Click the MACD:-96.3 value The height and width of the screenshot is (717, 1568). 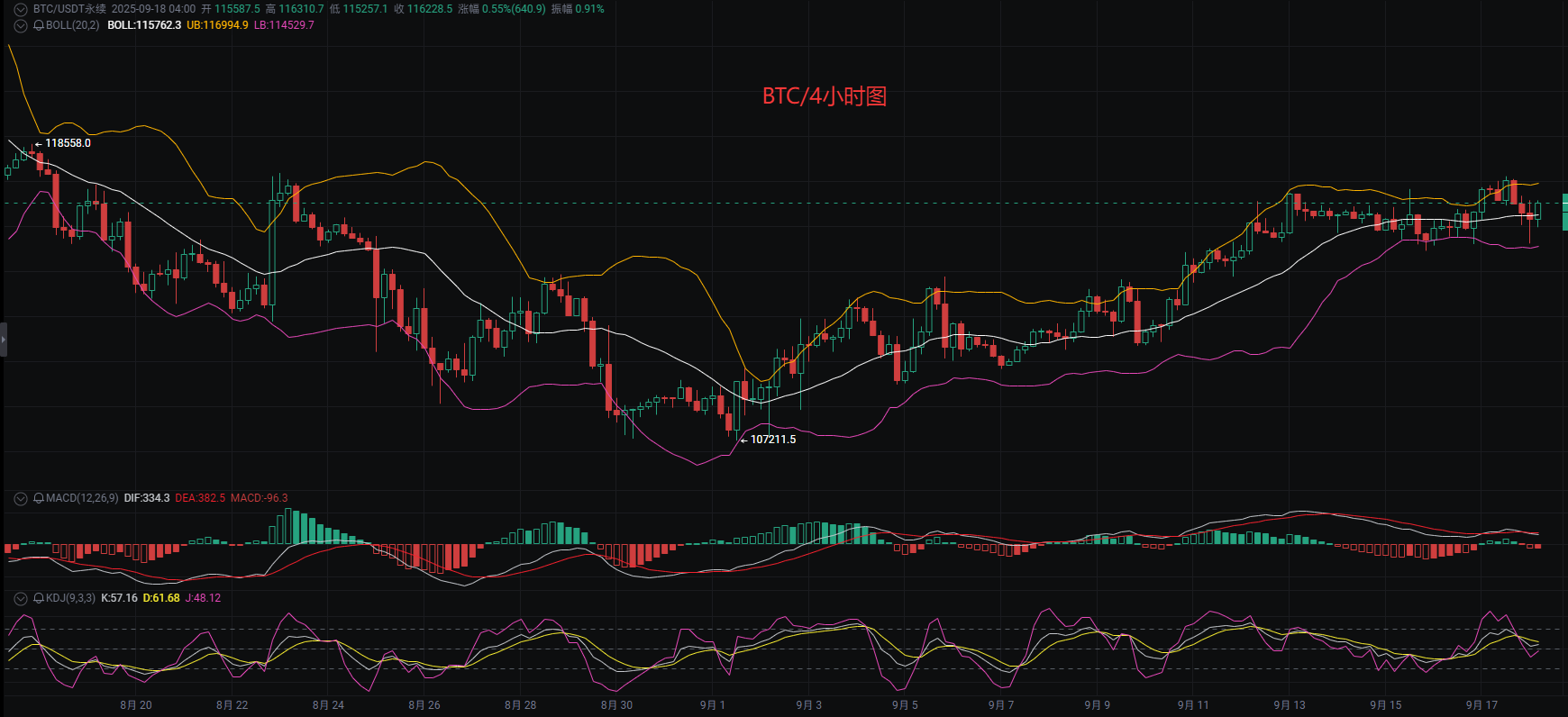point(260,498)
